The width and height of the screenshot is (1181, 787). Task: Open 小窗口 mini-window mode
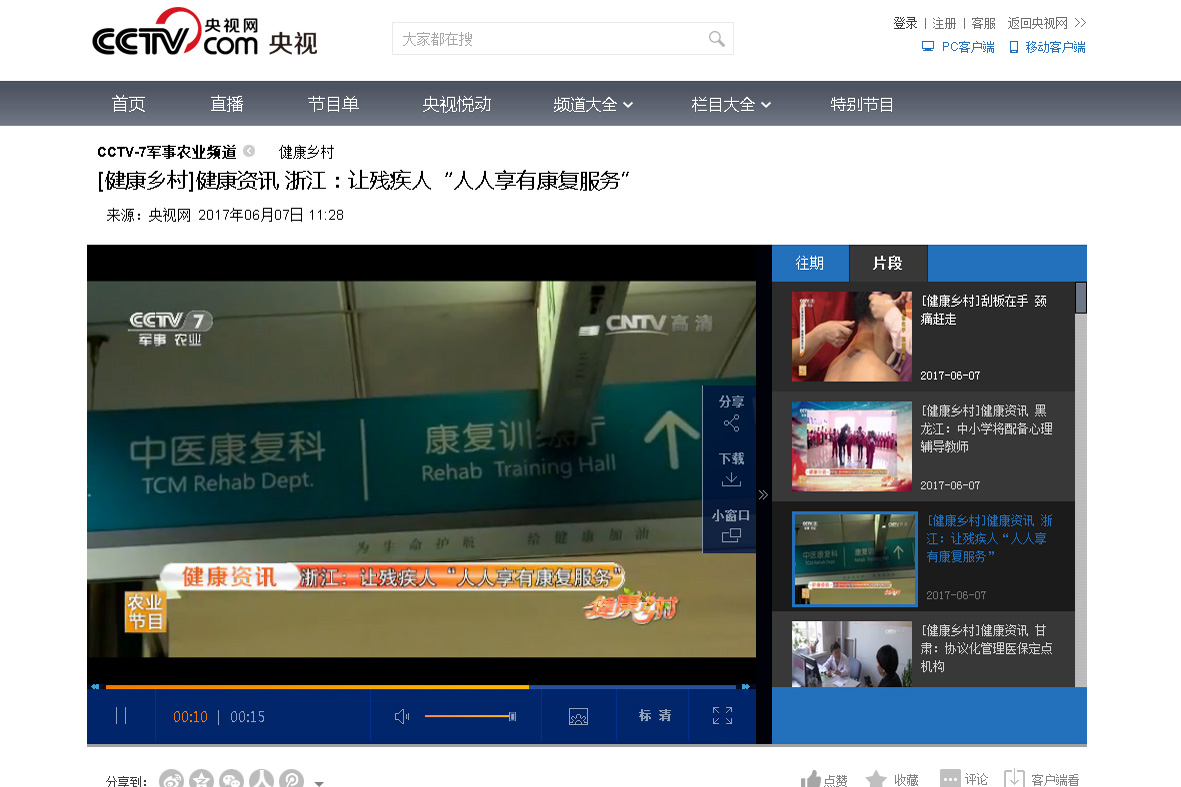coord(731,526)
